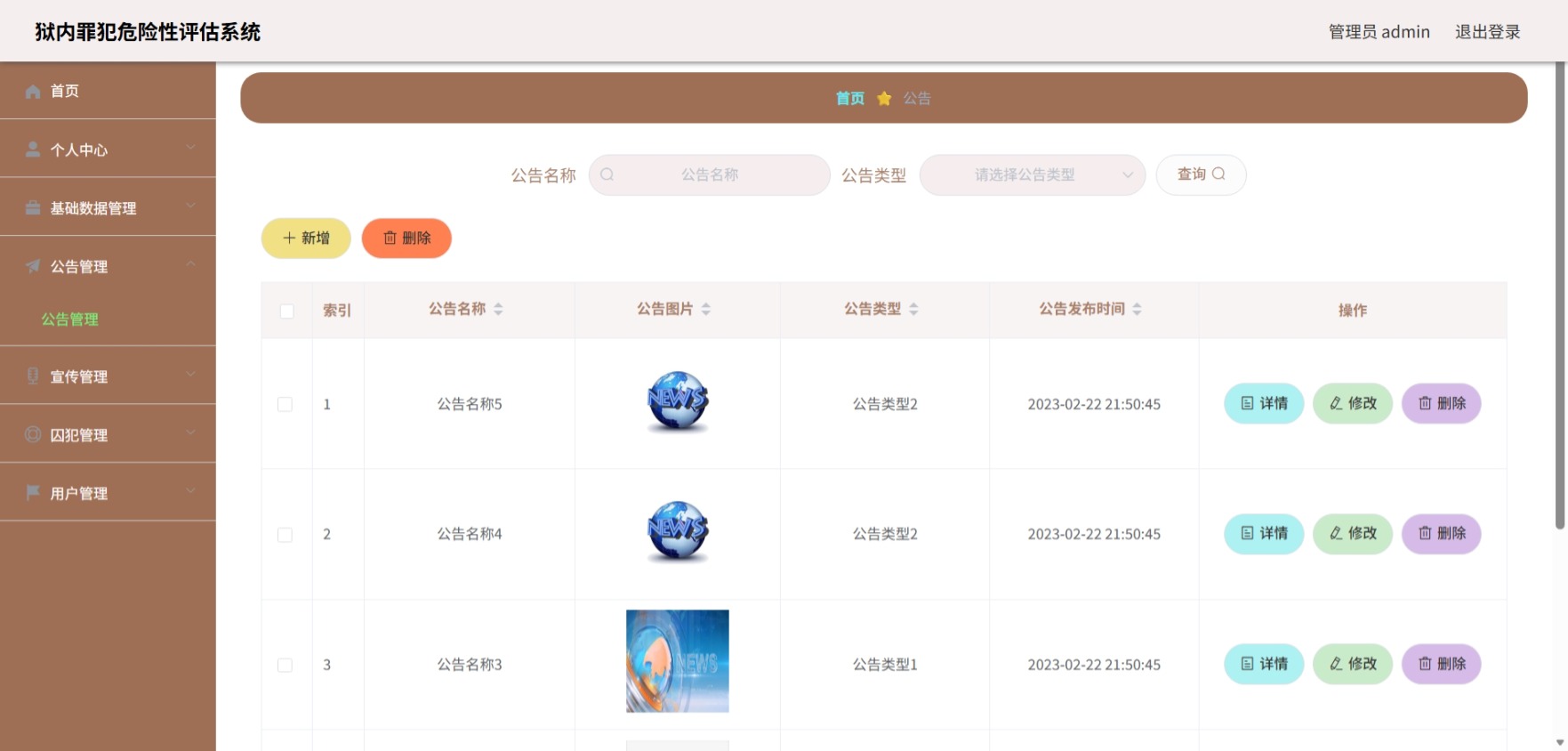The height and width of the screenshot is (751, 1568).
Task: Click the circular icon beside 囚犯管理
Action: click(33, 434)
